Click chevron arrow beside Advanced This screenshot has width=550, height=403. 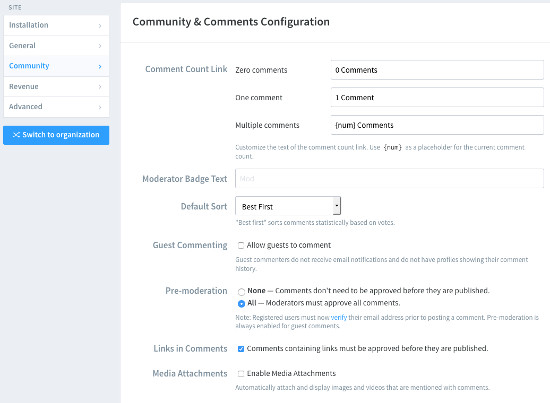100,107
